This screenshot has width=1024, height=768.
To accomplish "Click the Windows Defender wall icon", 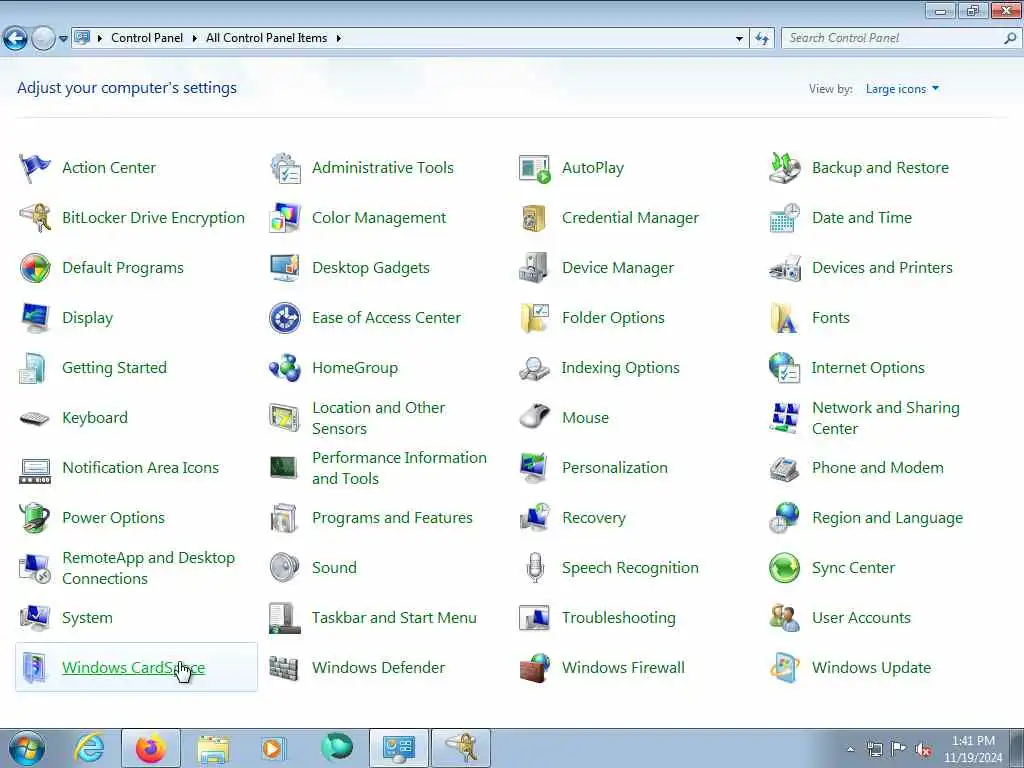I will (x=285, y=668).
